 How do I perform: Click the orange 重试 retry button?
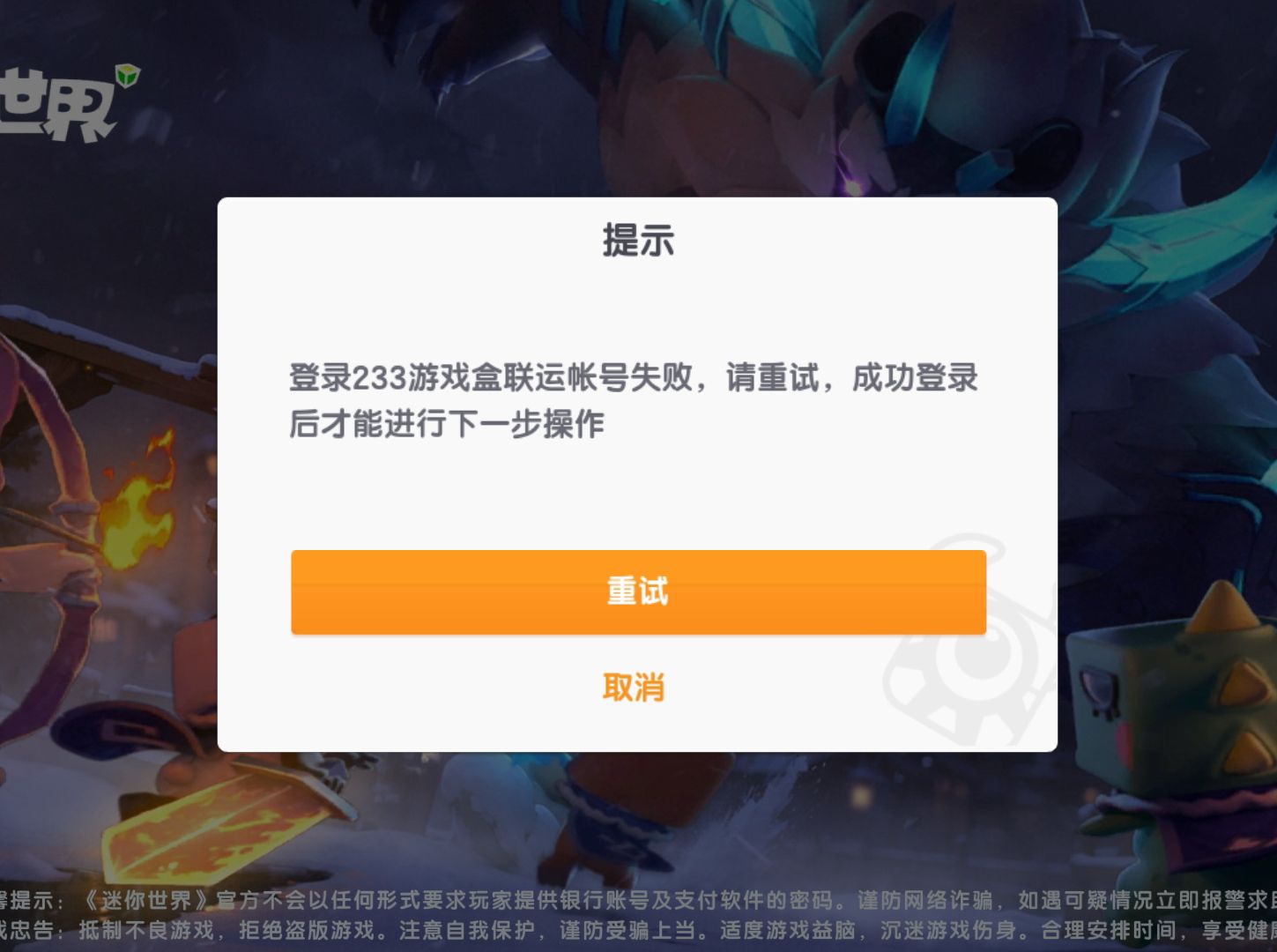click(x=638, y=591)
